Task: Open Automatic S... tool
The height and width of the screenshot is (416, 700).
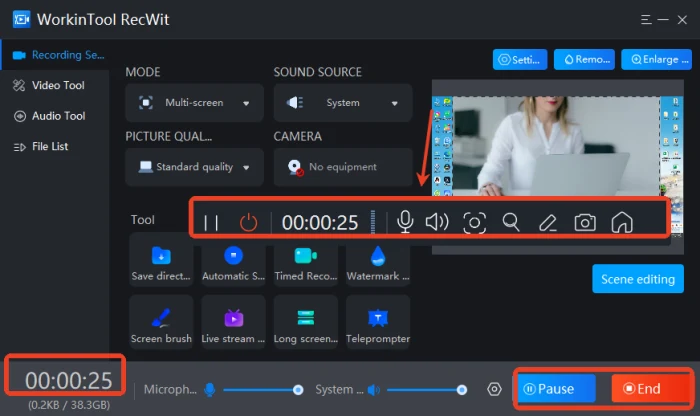Action: (233, 264)
